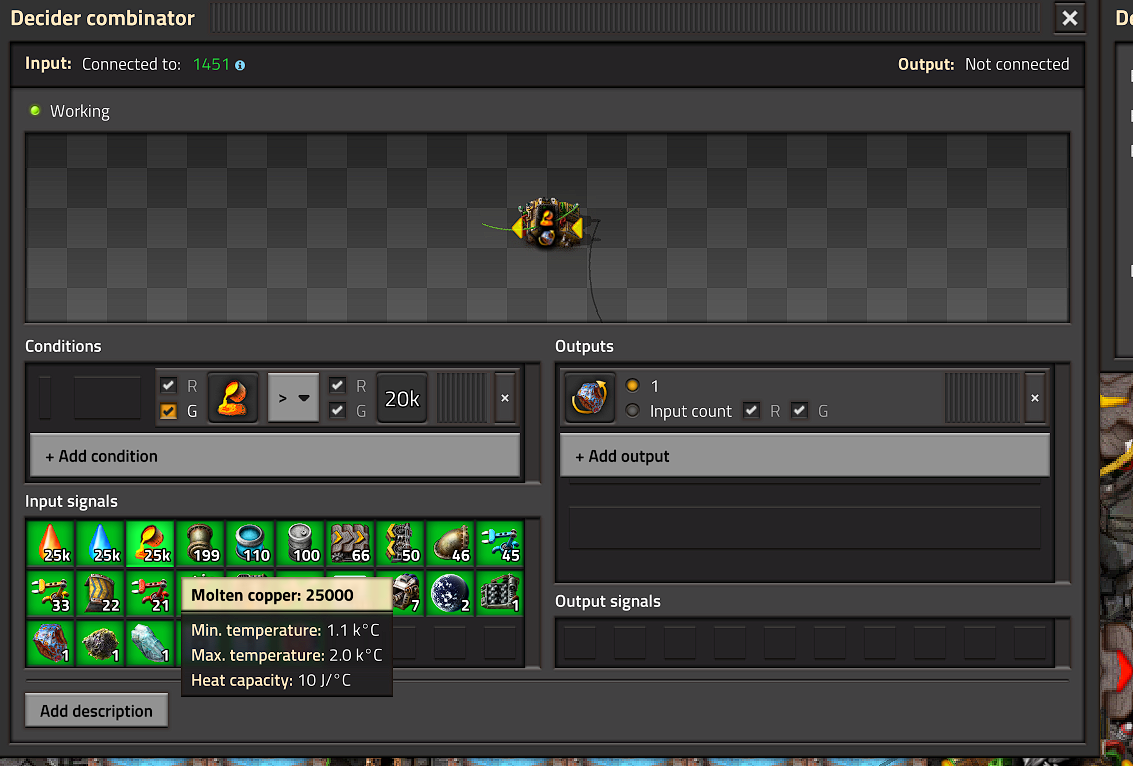
Task: Click the underground belt signal showing 22
Action: (100, 593)
